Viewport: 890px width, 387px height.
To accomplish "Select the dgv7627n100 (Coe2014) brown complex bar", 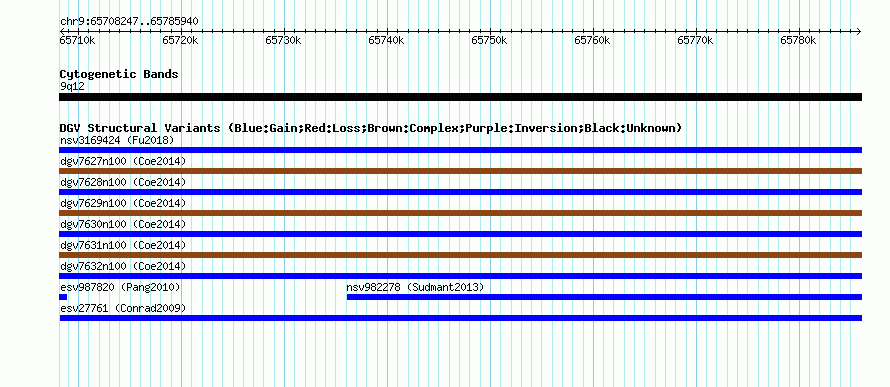I will pyautogui.click(x=460, y=171).
